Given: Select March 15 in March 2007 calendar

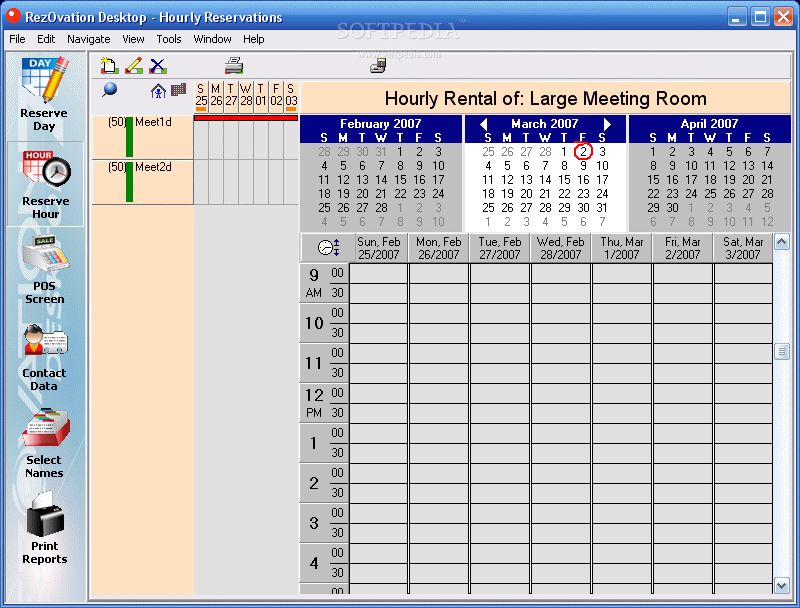Looking at the screenshot, I should (x=564, y=180).
